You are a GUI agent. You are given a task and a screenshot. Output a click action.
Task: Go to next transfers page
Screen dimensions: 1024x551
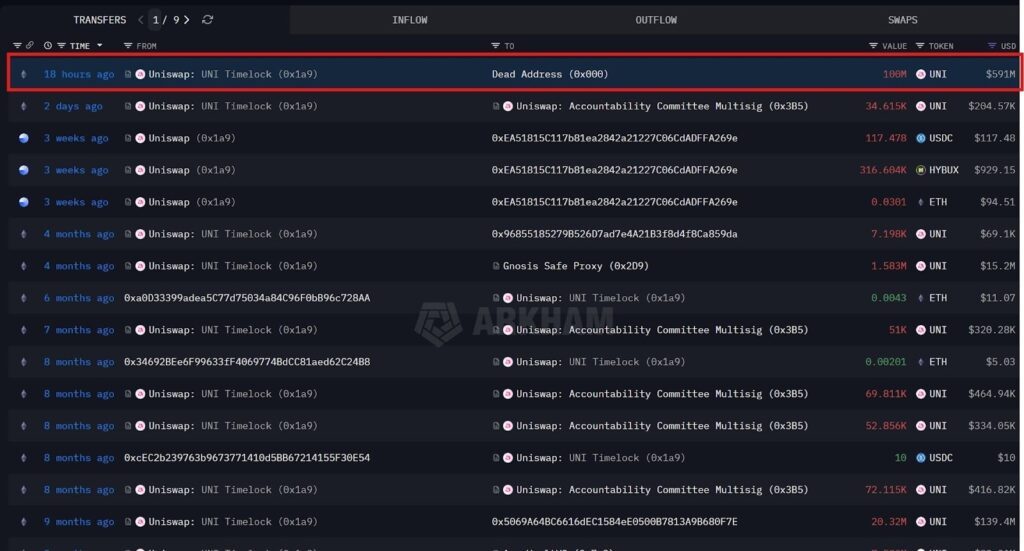pyautogui.click(x=187, y=20)
